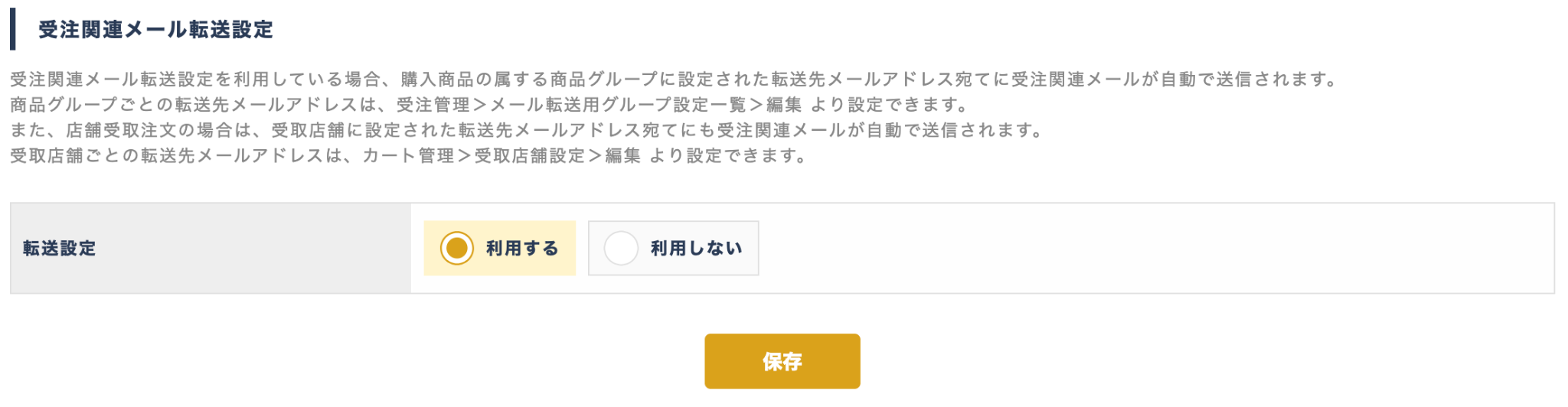Click the first > arrow after 受注管理
This screenshot has height=407, width=1568.
click(x=480, y=105)
